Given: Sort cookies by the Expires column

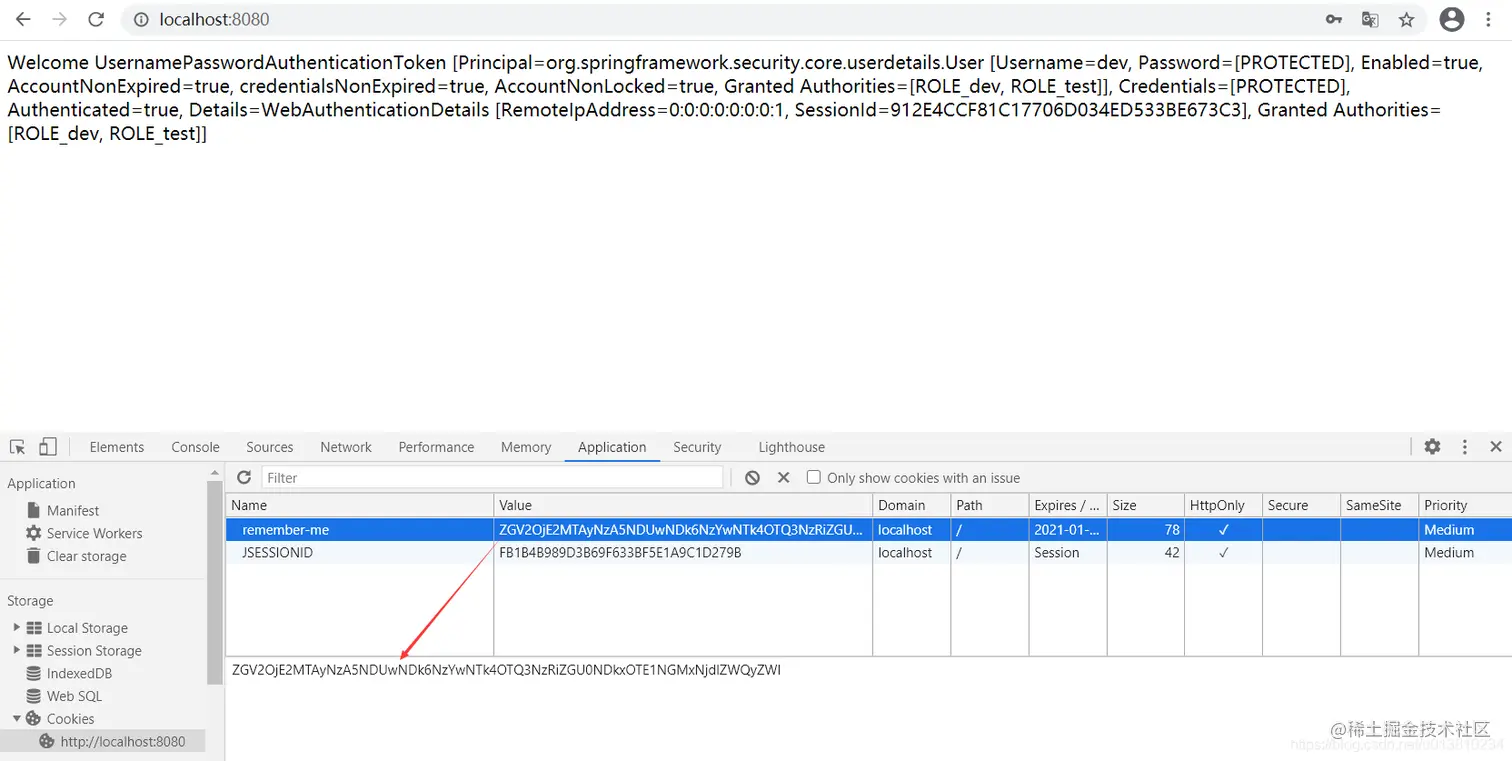Looking at the screenshot, I should click(1068, 505).
